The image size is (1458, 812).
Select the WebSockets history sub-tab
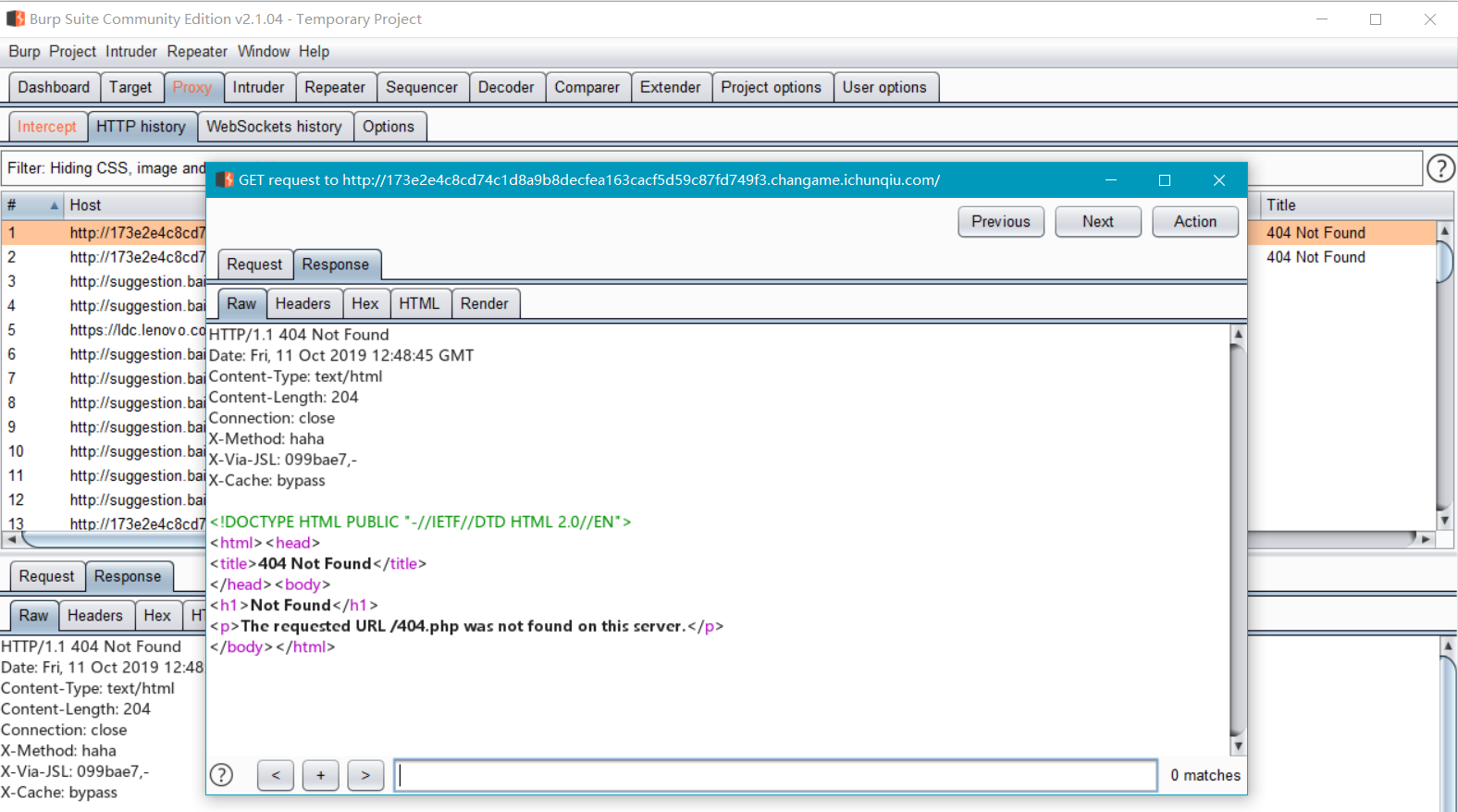click(274, 127)
